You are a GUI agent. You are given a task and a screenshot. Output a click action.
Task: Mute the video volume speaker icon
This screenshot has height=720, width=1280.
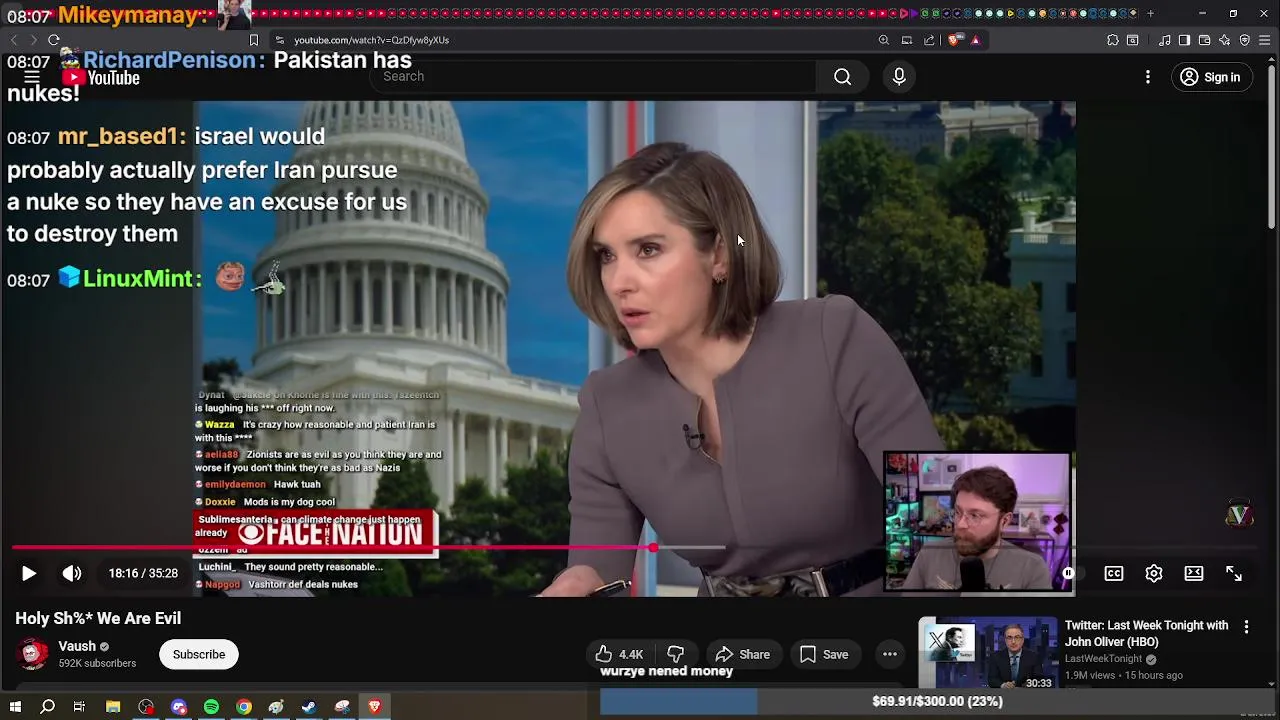point(72,573)
